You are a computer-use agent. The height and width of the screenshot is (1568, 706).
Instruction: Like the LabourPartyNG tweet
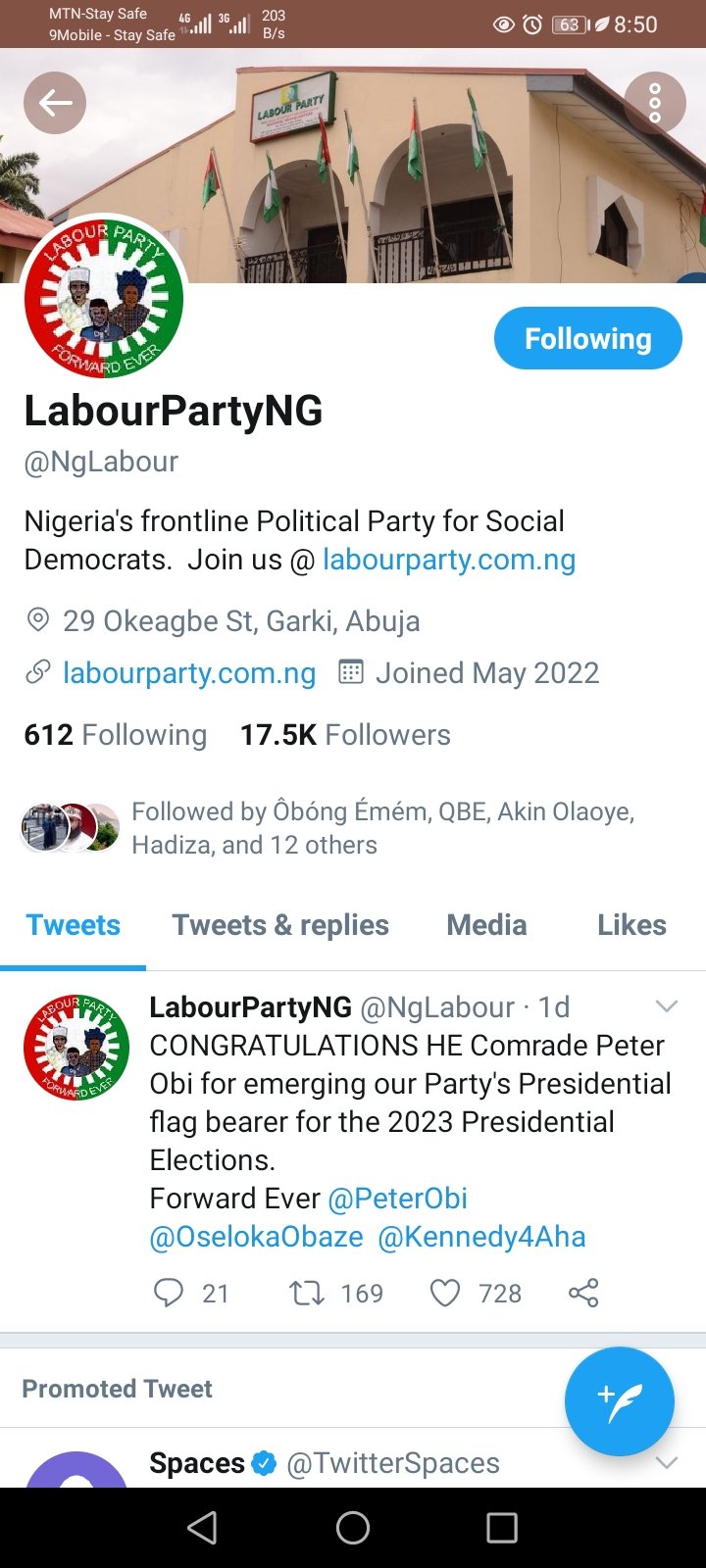[x=445, y=1293]
